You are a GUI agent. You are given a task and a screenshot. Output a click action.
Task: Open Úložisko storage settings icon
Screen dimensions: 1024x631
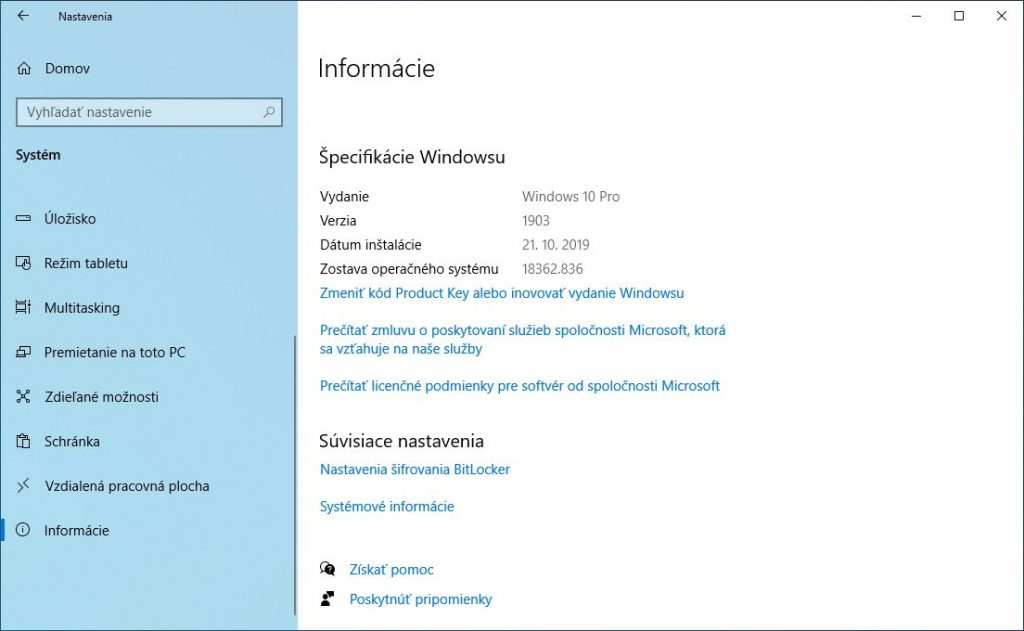[x=23, y=218]
